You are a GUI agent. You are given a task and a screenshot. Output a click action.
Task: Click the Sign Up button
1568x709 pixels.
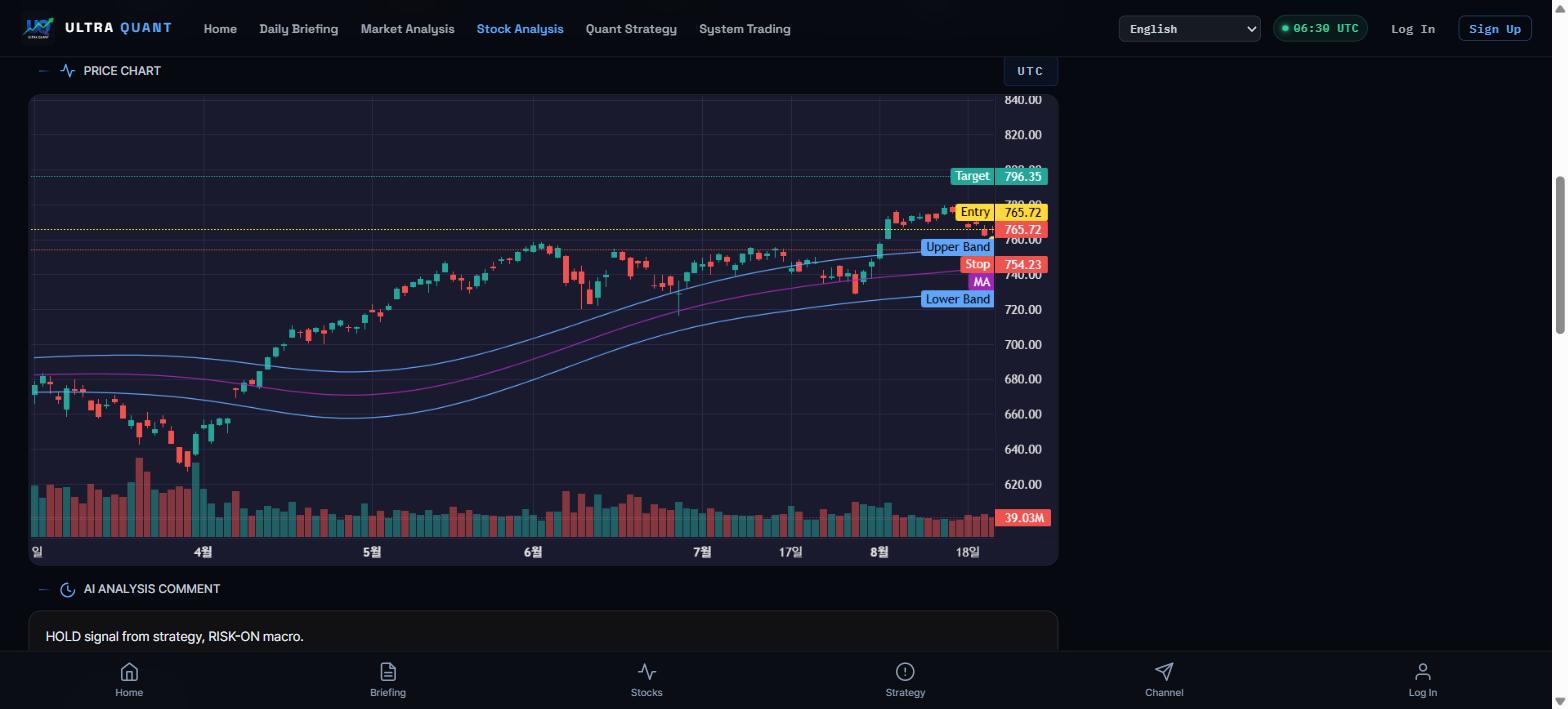click(x=1495, y=28)
